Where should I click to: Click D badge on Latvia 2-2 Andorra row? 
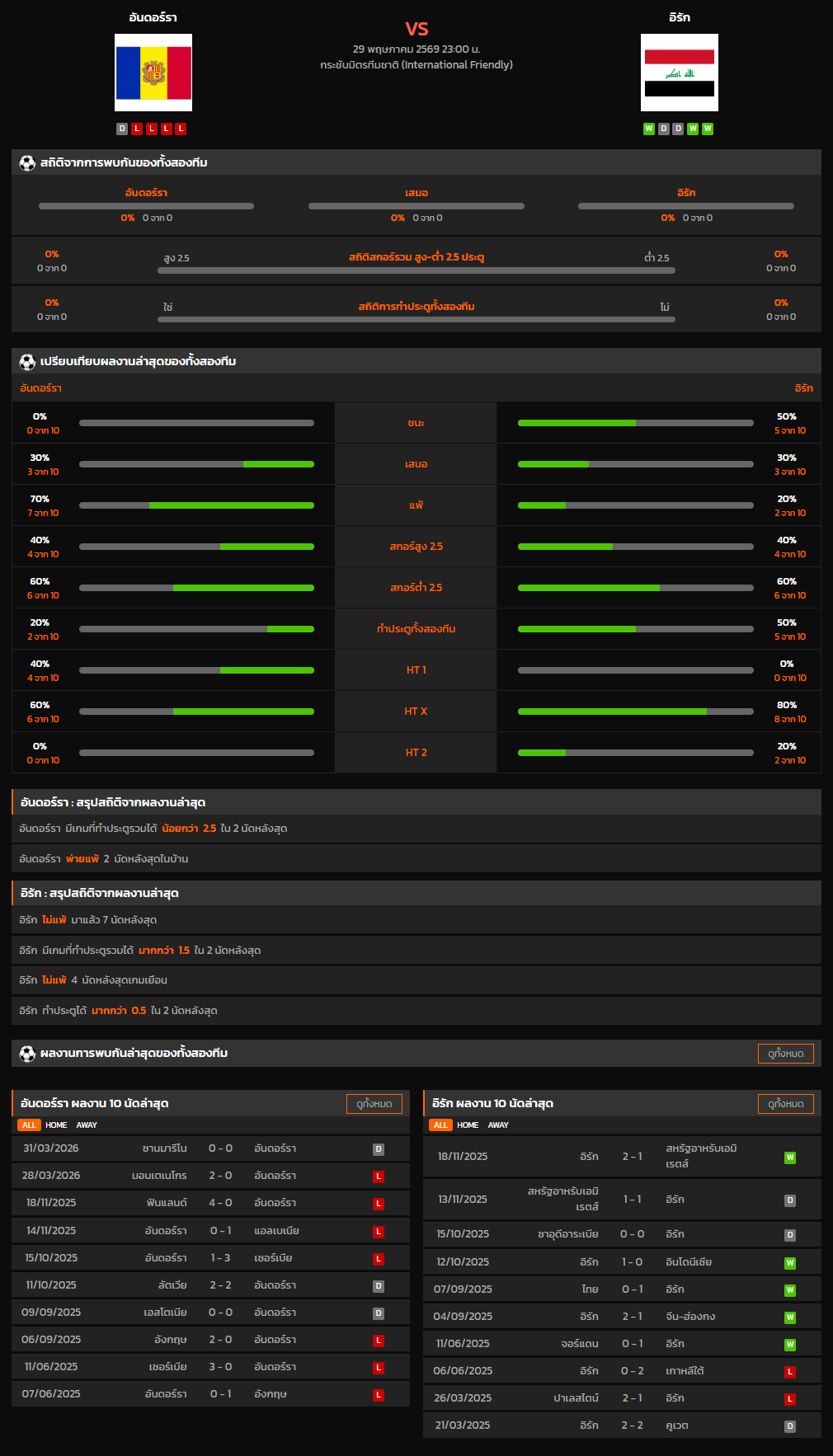(x=379, y=1286)
